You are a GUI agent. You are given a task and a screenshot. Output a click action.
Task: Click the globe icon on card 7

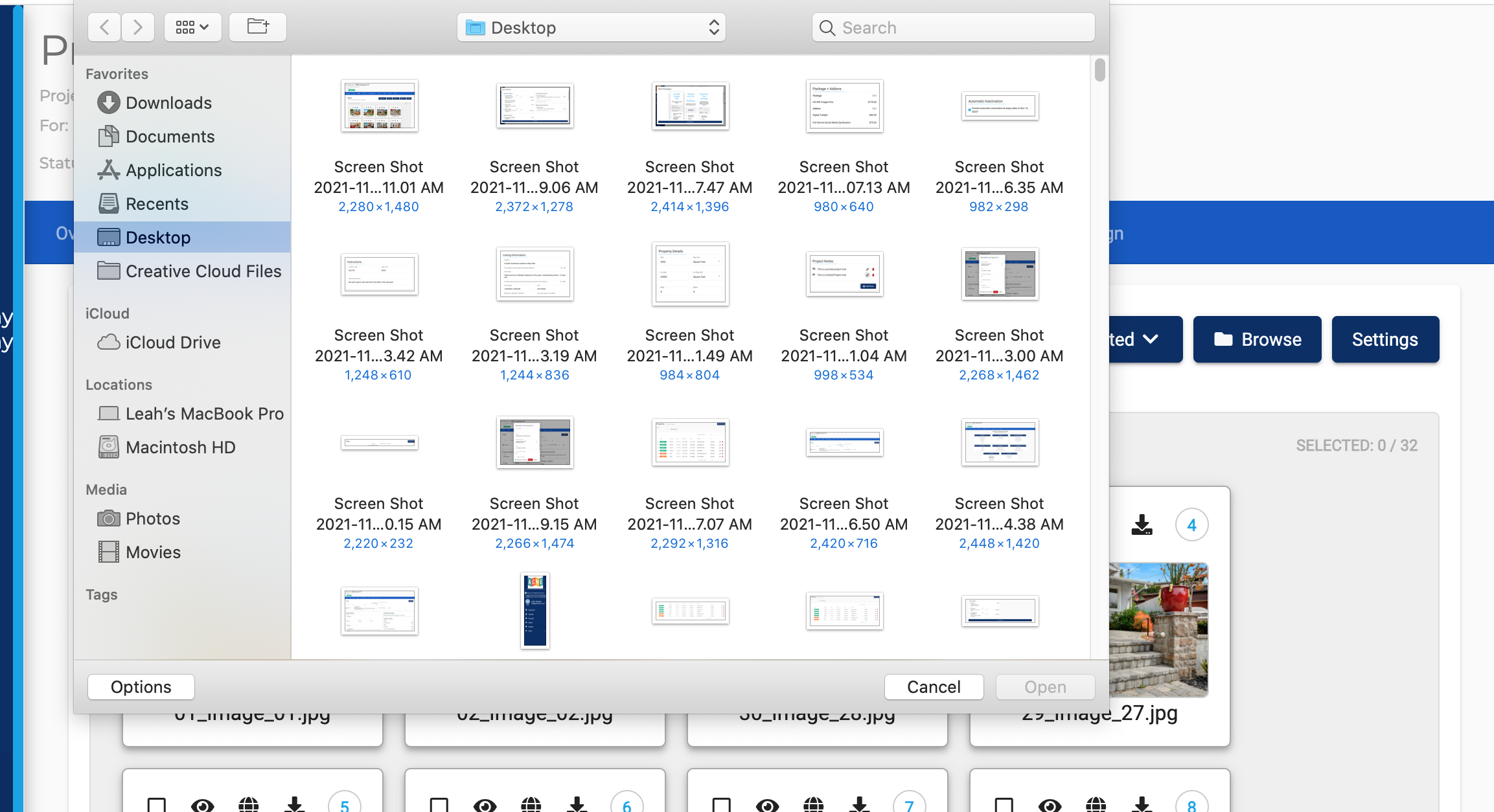(x=813, y=805)
